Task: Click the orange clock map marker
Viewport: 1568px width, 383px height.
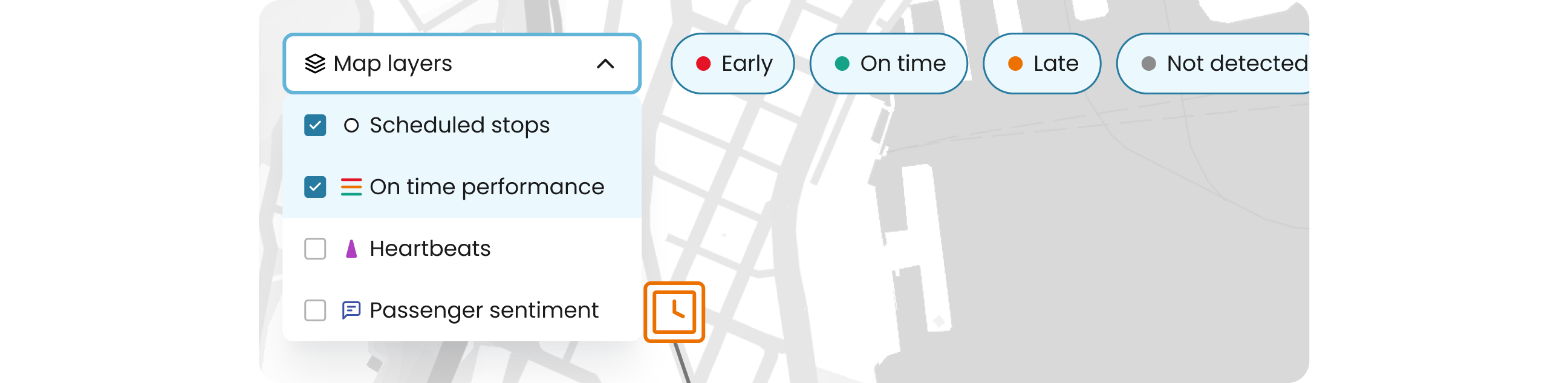Action: tap(674, 312)
